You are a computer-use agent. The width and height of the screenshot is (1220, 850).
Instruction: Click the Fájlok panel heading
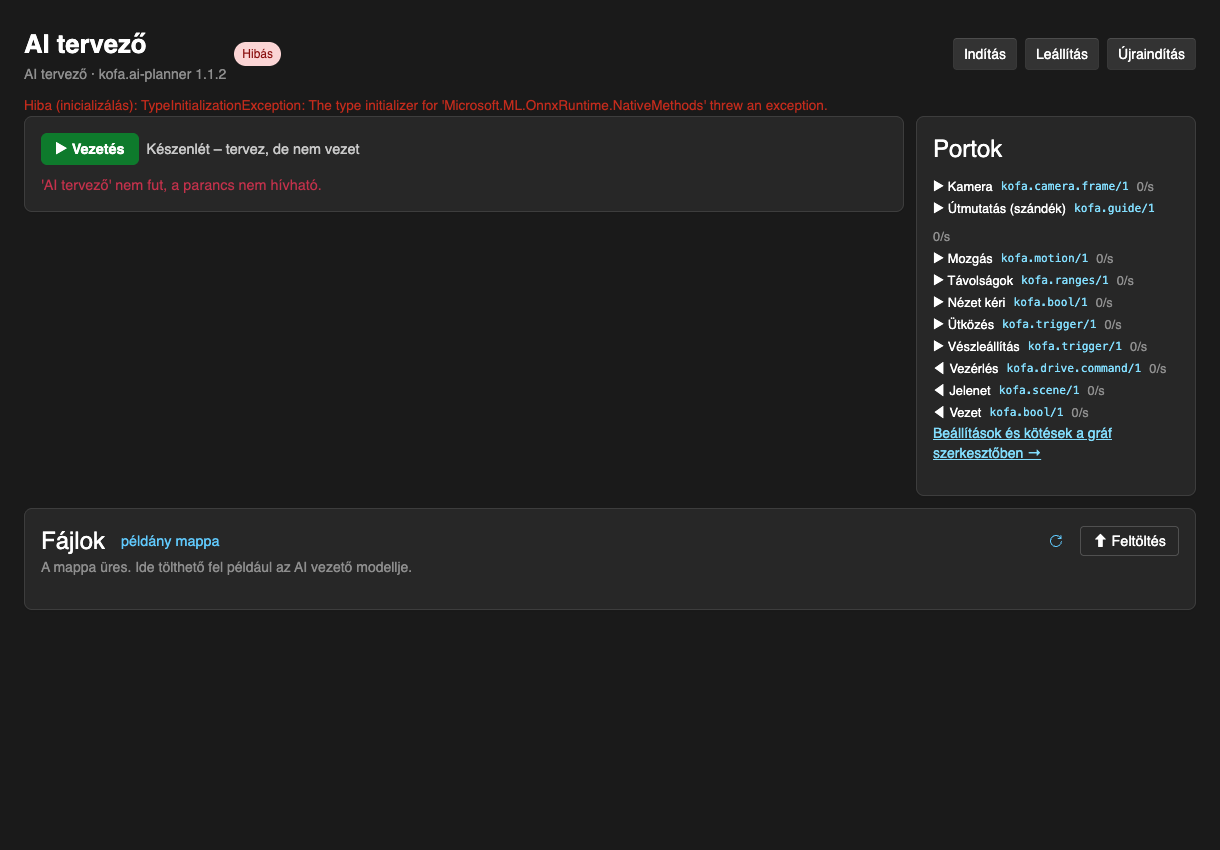point(73,541)
